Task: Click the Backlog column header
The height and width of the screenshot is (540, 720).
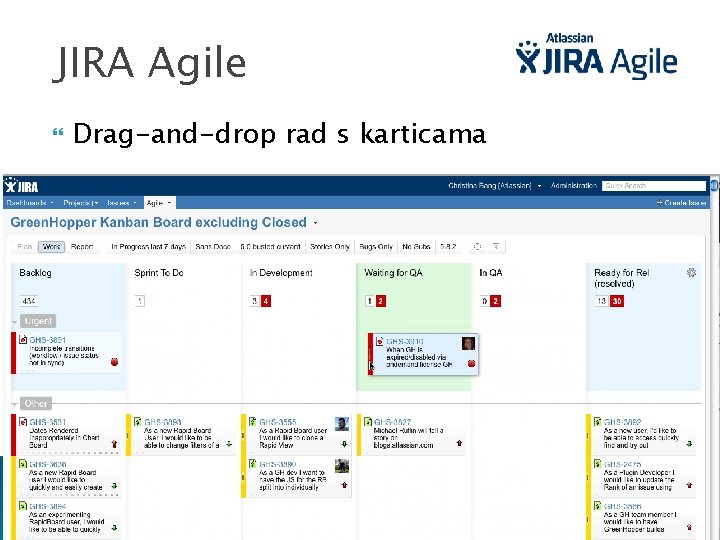Action: (x=35, y=273)
